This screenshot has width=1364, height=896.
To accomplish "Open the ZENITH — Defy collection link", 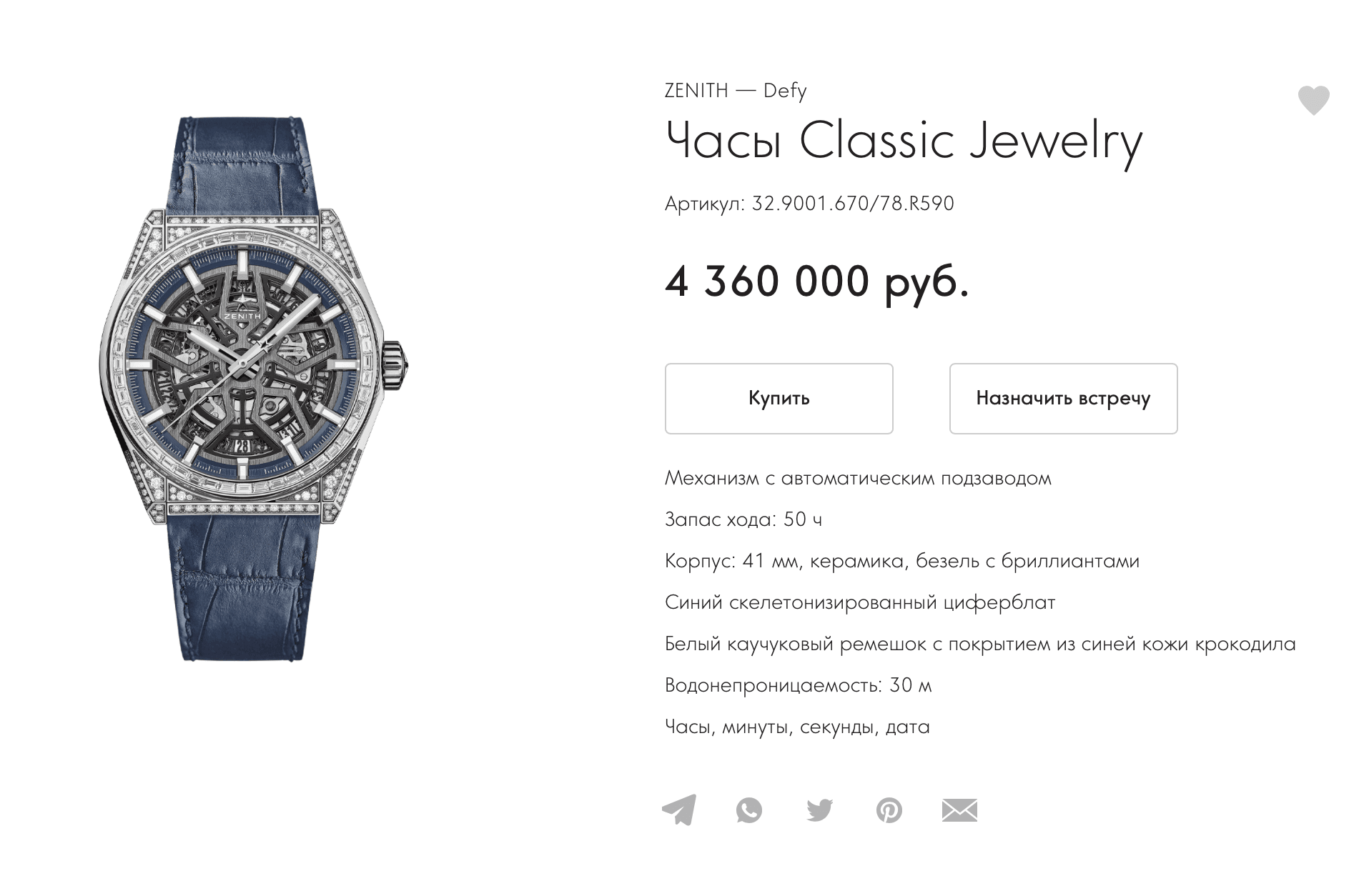I will point(735,91).
